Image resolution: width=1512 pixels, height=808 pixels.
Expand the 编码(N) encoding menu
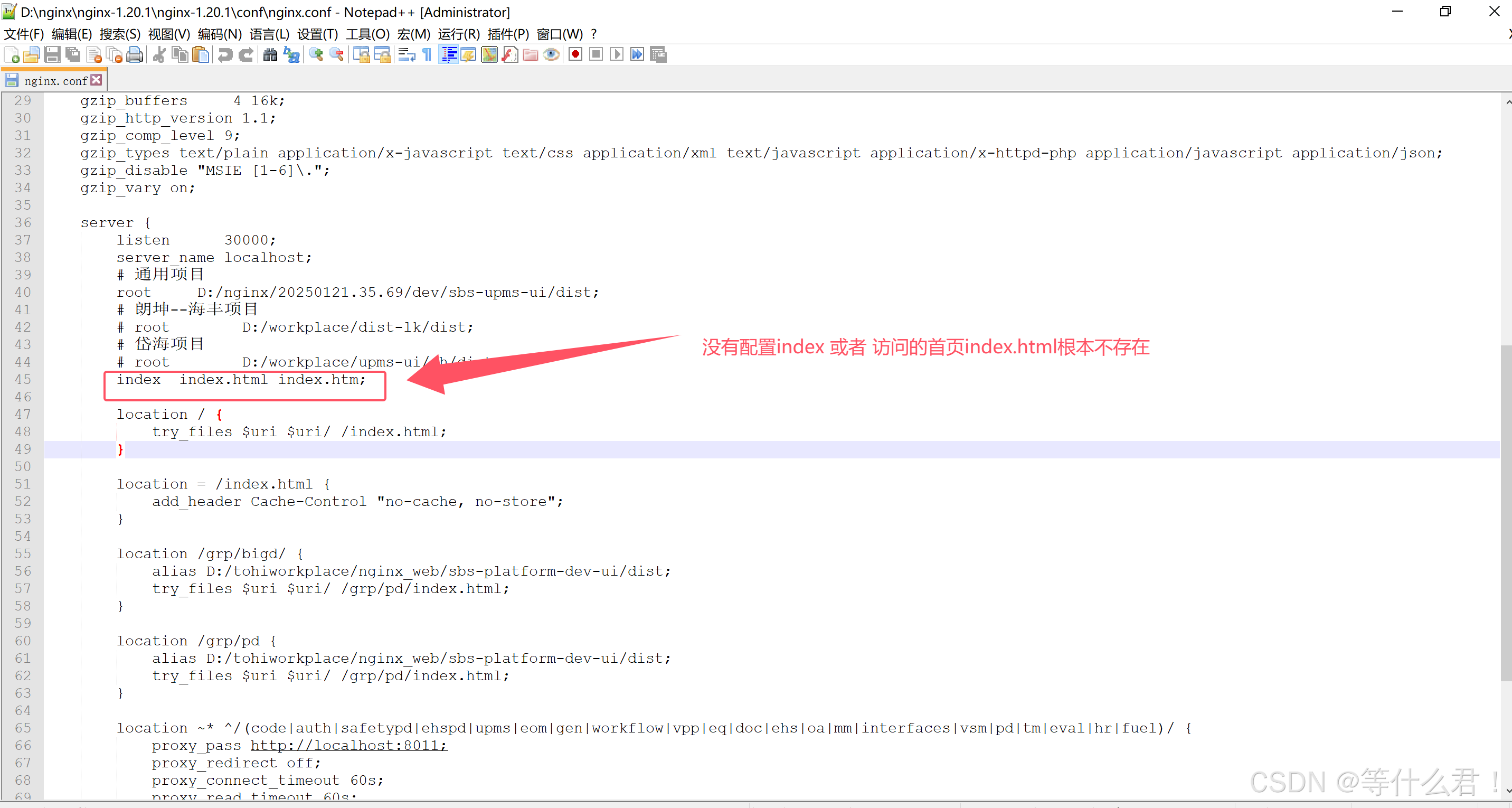click(220, 34)
